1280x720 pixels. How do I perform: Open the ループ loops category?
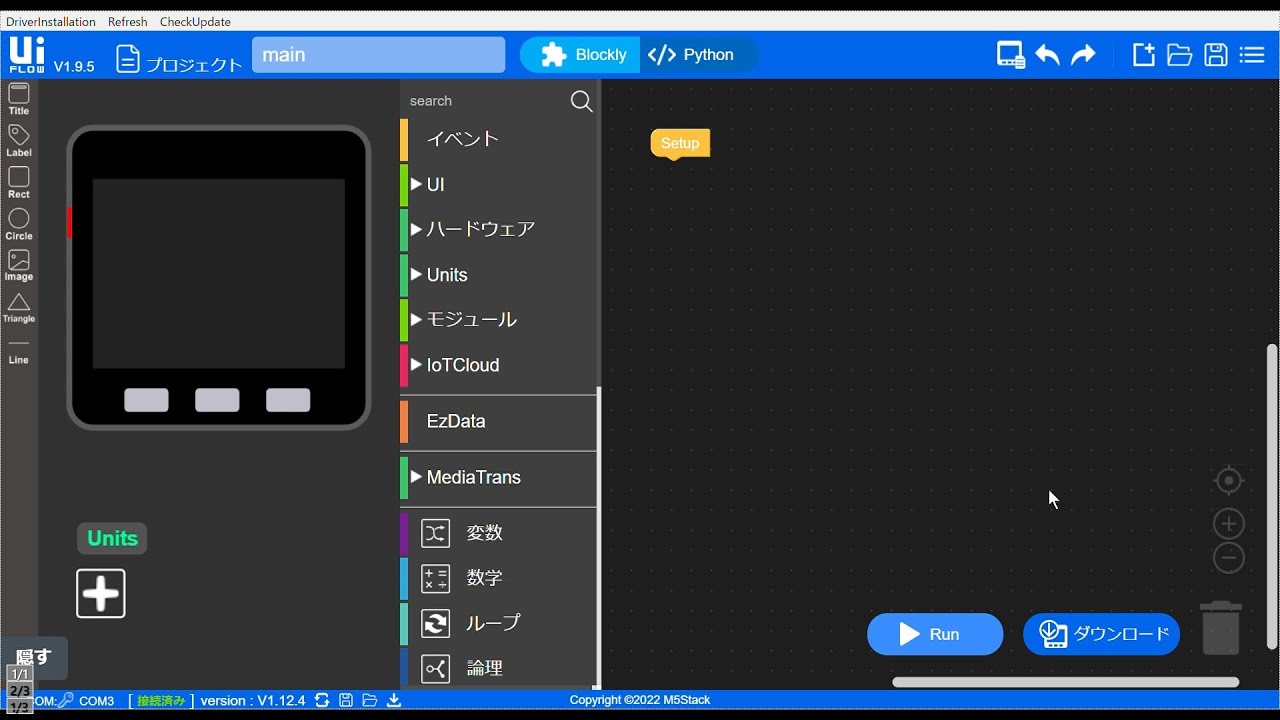(499, 623)
